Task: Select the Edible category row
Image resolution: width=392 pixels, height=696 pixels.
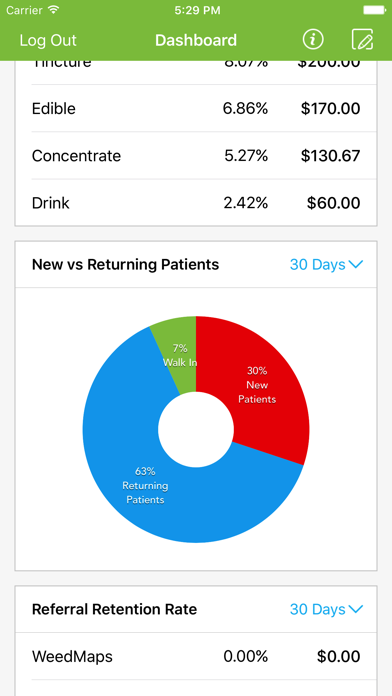Action: 196,108
